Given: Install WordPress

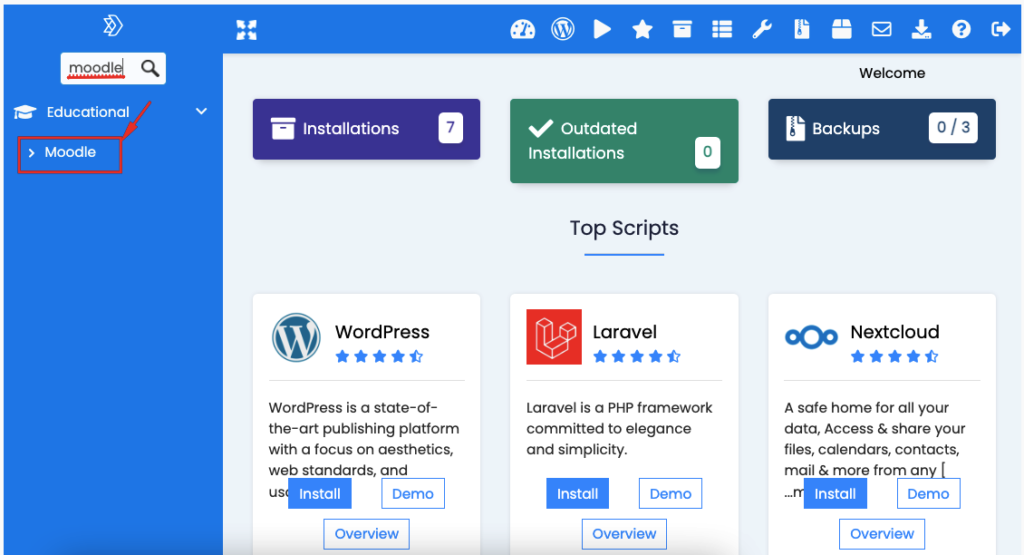Looking at the screenshot, I should [319, 494].
